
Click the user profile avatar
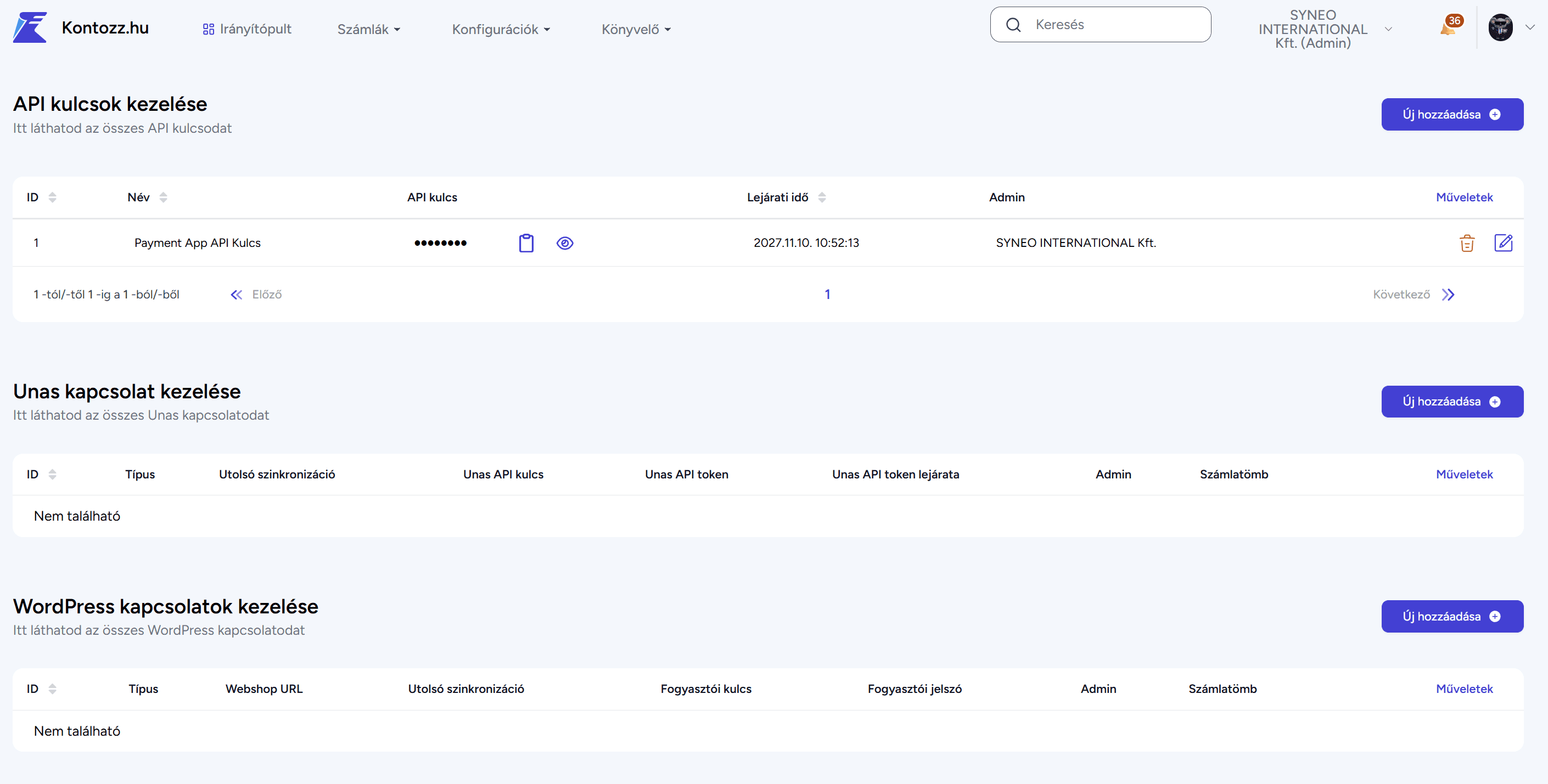point(1500,27)
